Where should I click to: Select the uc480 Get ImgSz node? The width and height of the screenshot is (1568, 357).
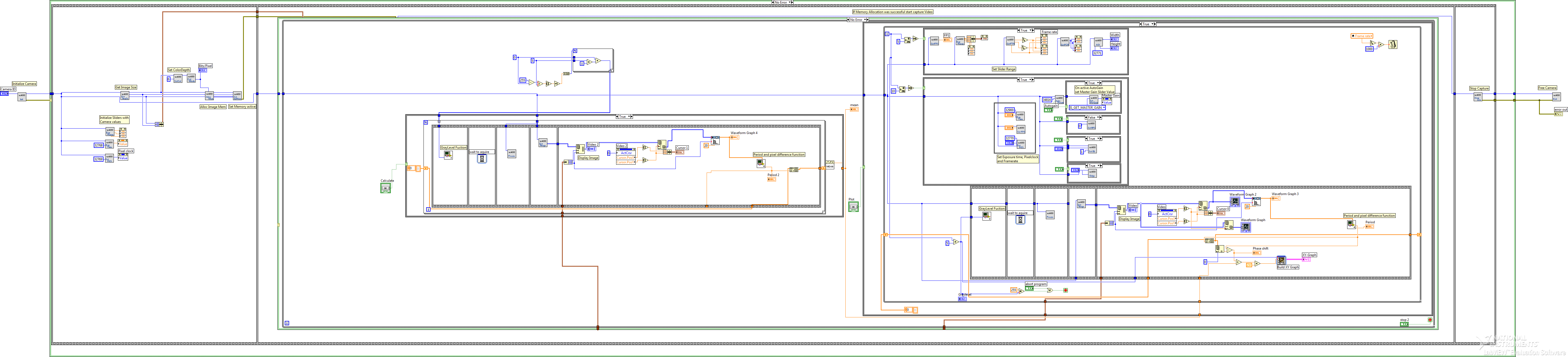(125, 96)
